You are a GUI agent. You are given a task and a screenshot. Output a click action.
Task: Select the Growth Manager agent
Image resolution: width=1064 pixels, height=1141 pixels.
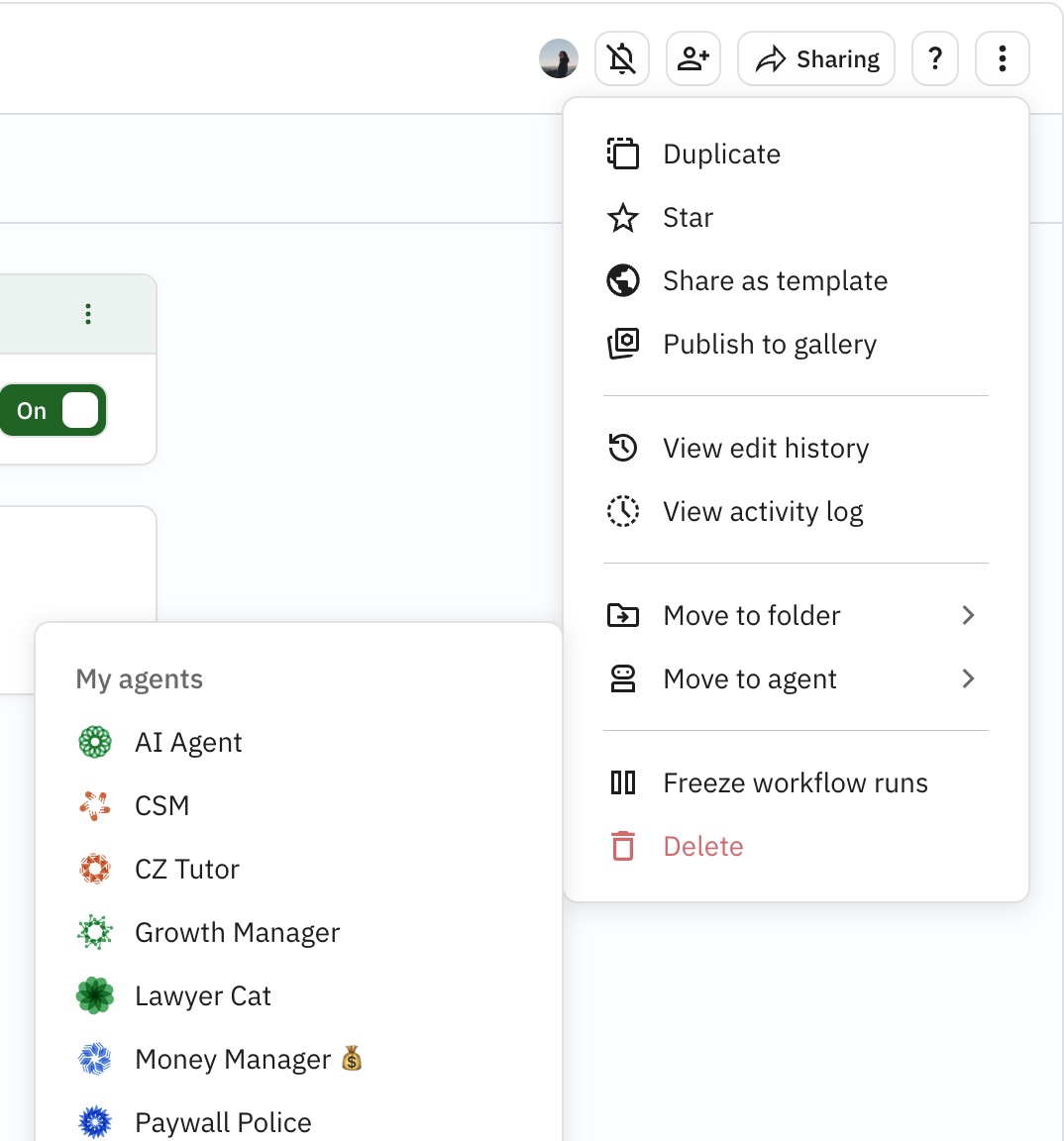(x=237, y=933)
